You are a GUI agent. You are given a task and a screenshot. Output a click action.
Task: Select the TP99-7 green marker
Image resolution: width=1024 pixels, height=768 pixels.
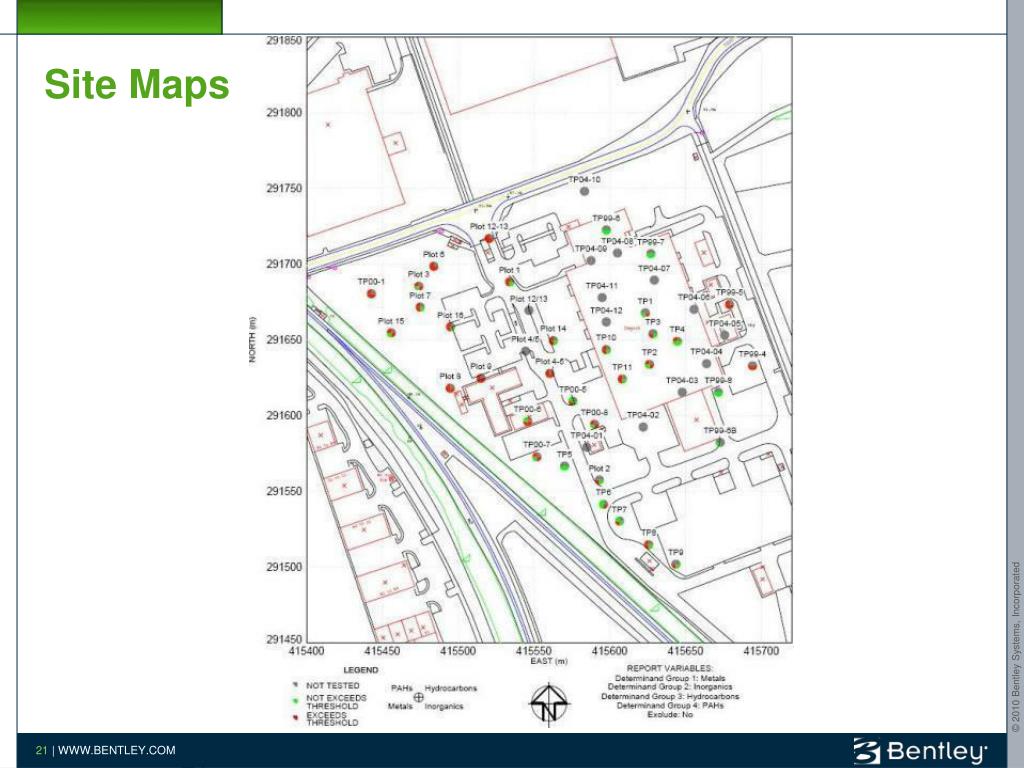pos(650,253)
